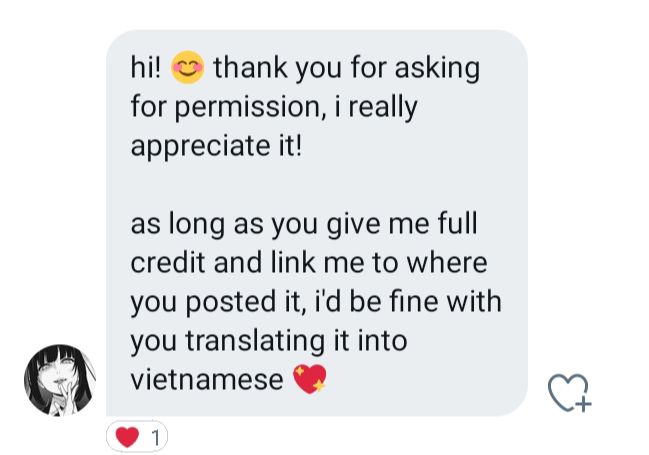This screenshot has width=649, height=455.
Task: Select the gray message bubble
Action: pos(317,223)
